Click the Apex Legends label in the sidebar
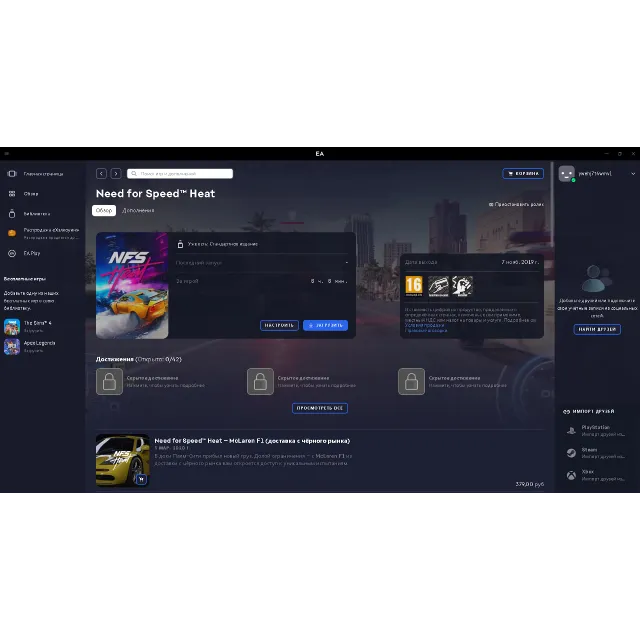The image size is (640, 640). 39,343
